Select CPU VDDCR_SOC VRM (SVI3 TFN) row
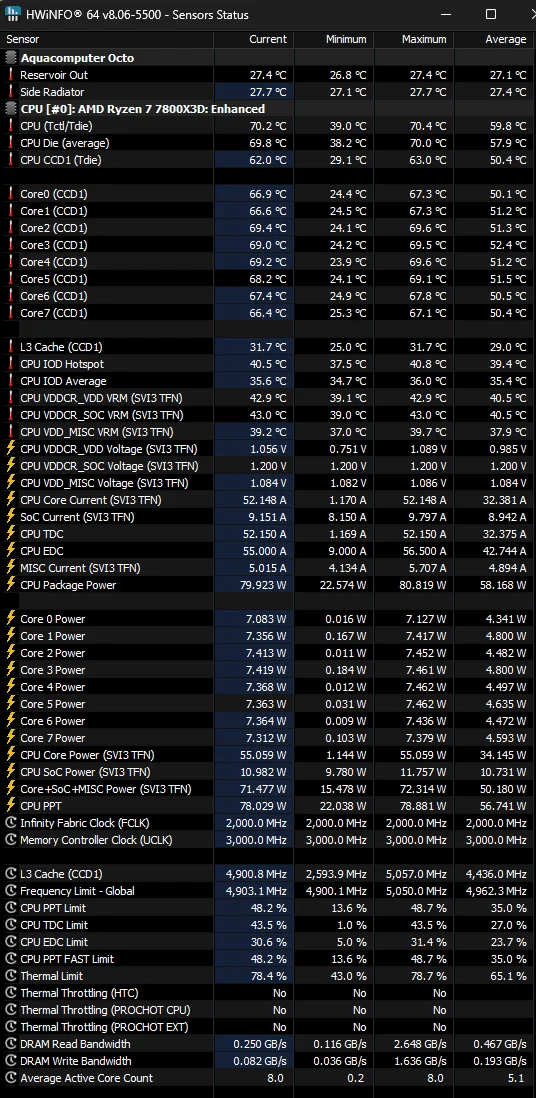Image resolution: width=536 pixels, height=1098 pixels. (268, 415)
